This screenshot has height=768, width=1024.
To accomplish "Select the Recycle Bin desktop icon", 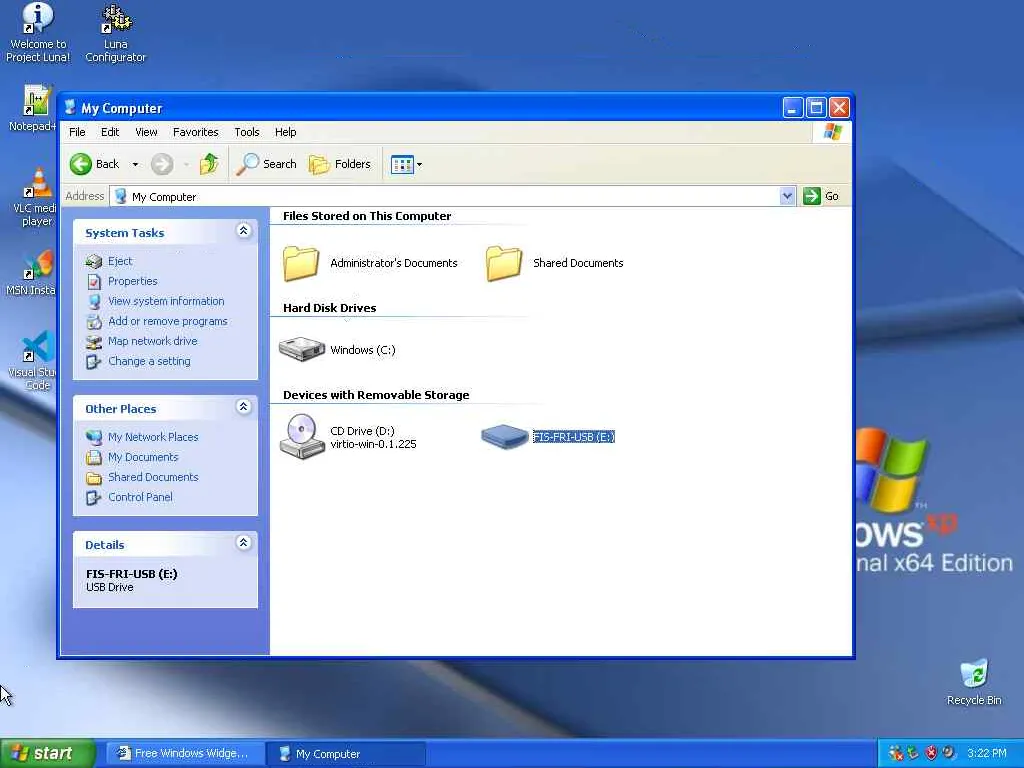I will point(974,682).
